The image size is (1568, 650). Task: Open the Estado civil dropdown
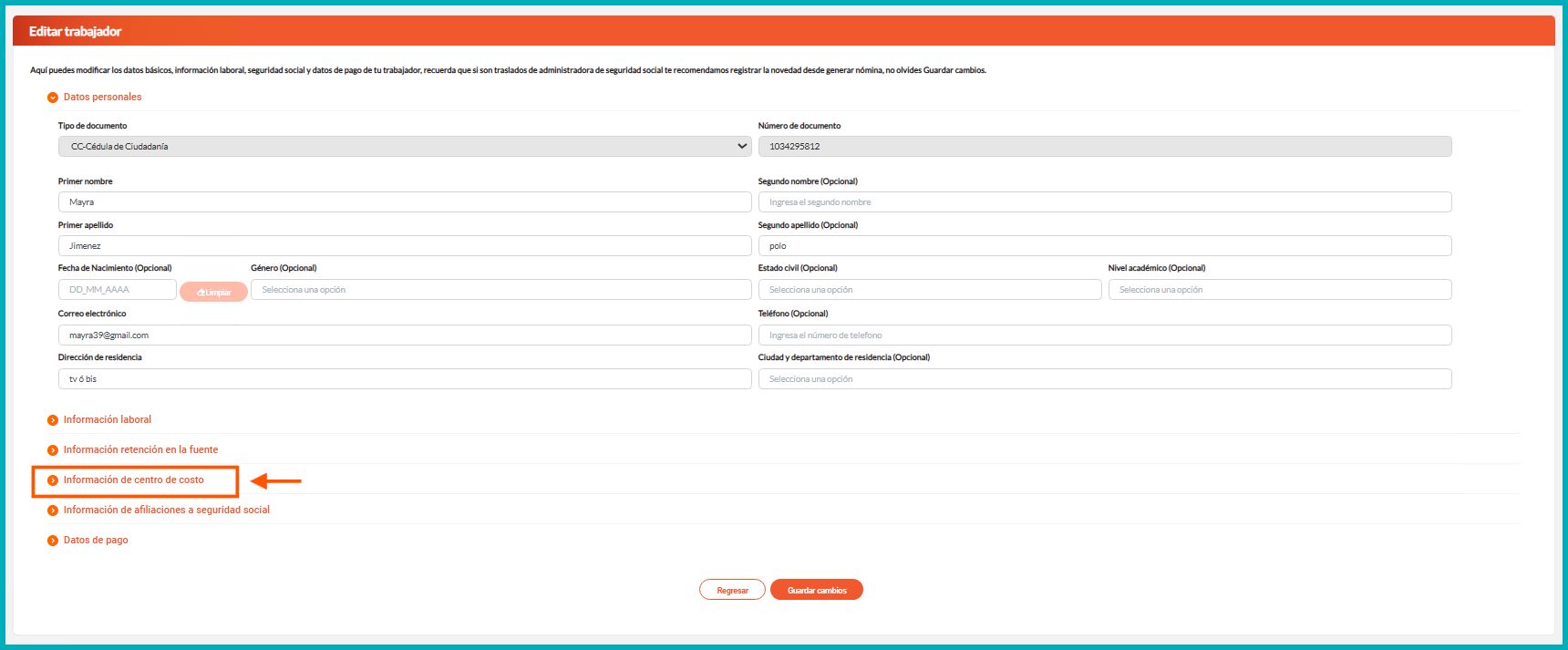point(929,290)
